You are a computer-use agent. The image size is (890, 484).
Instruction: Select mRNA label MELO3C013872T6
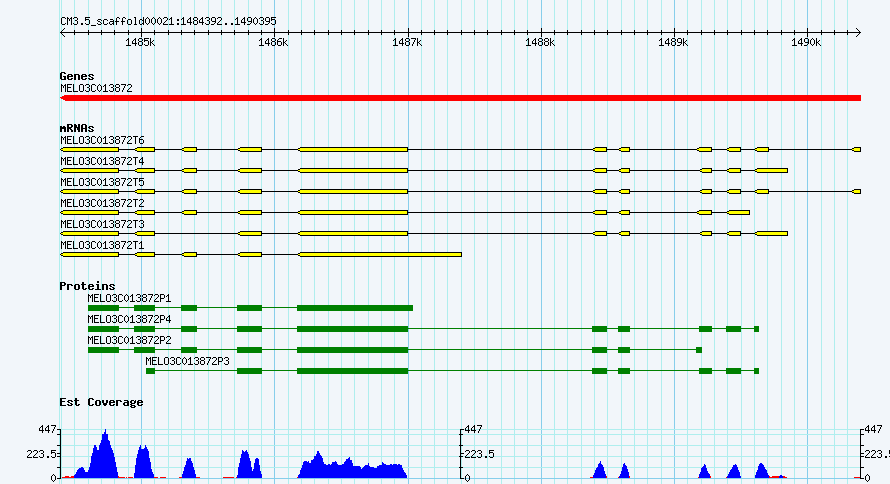102,140
